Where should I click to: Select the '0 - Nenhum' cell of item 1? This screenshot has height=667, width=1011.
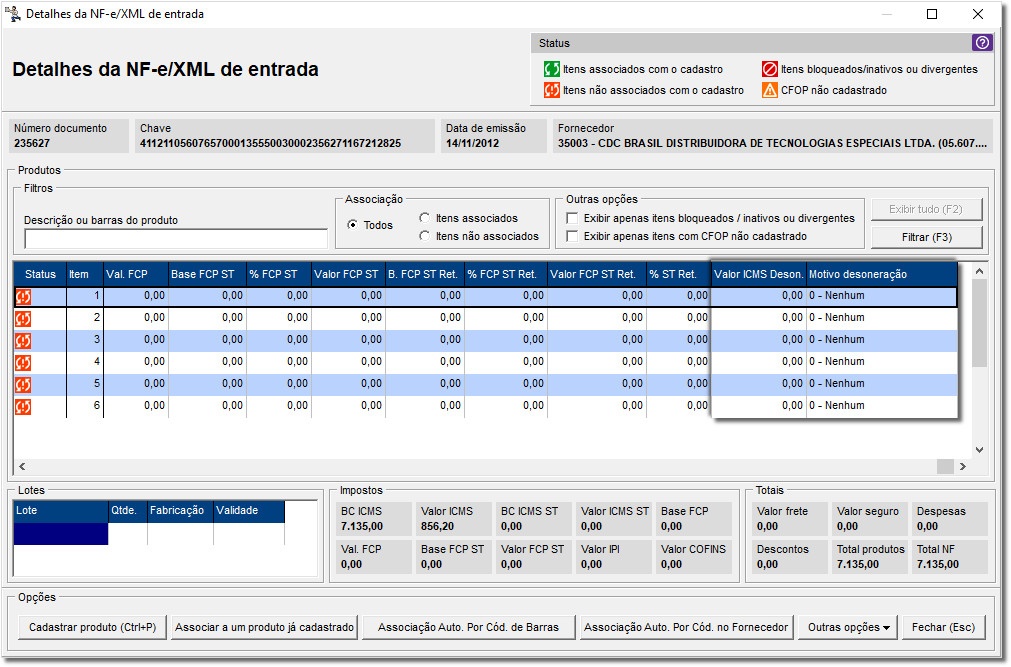pyautogui.click(x=881, y=296)
